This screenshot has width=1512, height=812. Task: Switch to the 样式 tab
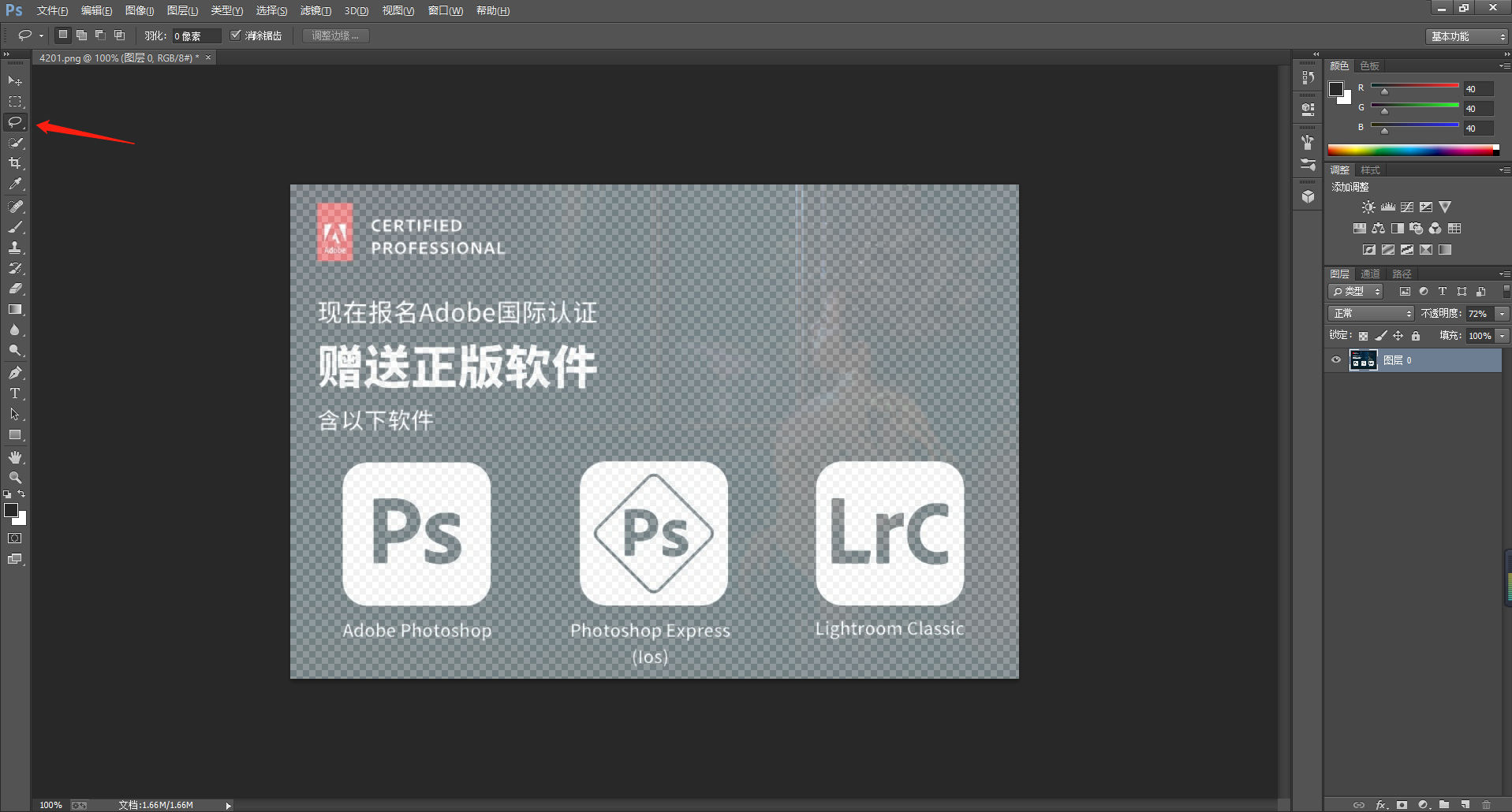click(1371, 169)
